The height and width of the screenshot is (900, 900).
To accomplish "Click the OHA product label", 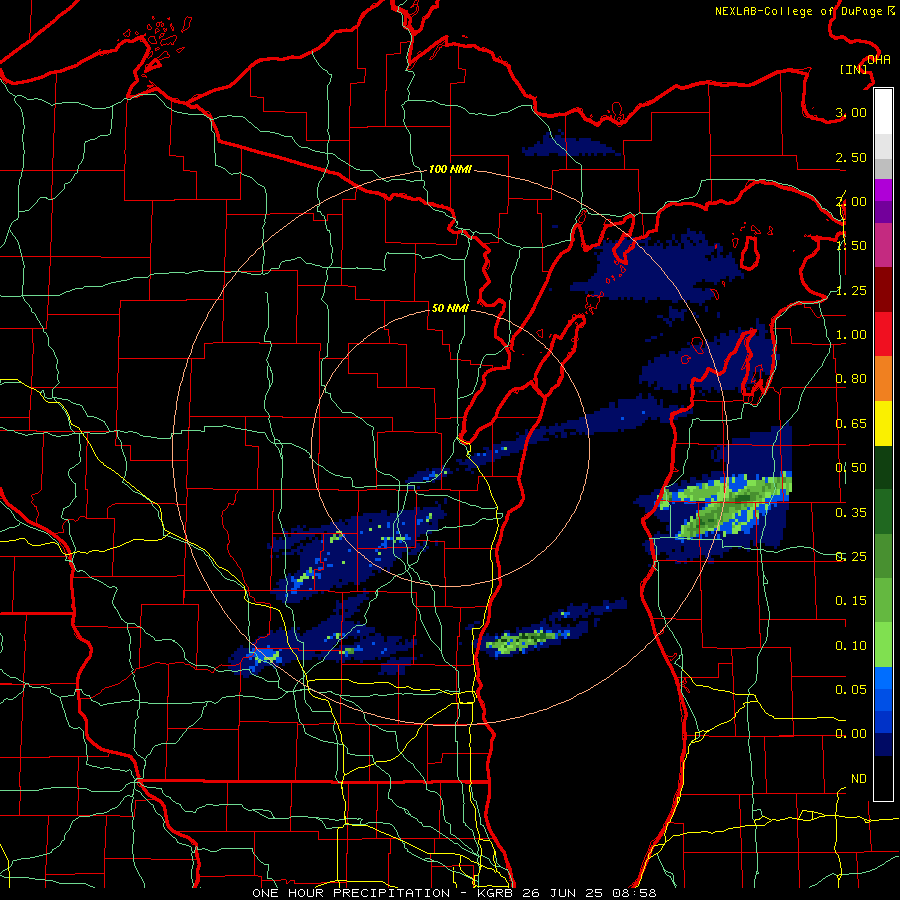I will coord(879,59).
